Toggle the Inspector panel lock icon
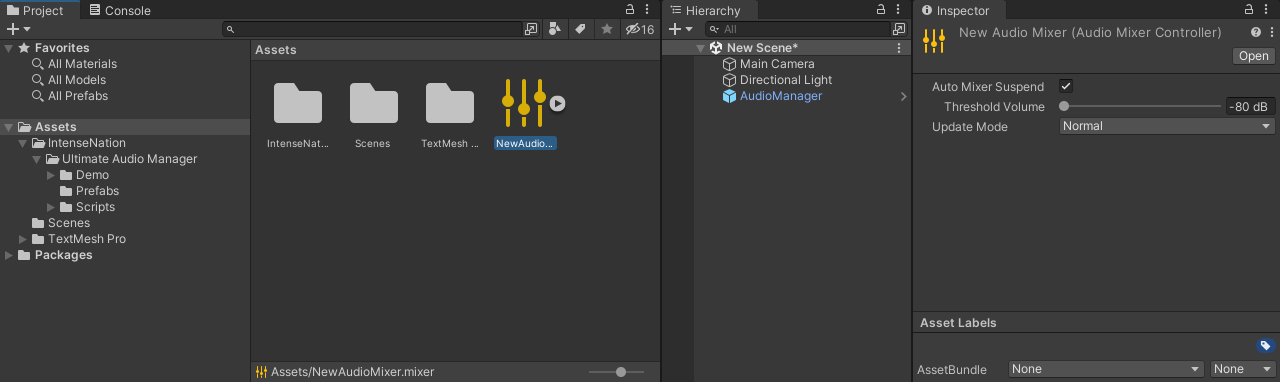 1250,9
